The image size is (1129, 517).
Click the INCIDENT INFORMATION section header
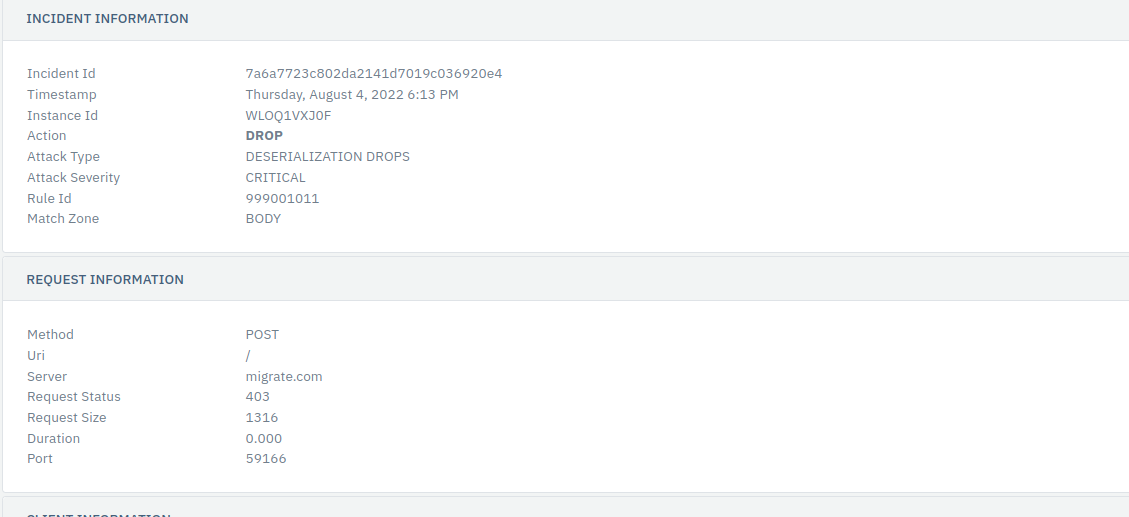(x=107, y=19)
